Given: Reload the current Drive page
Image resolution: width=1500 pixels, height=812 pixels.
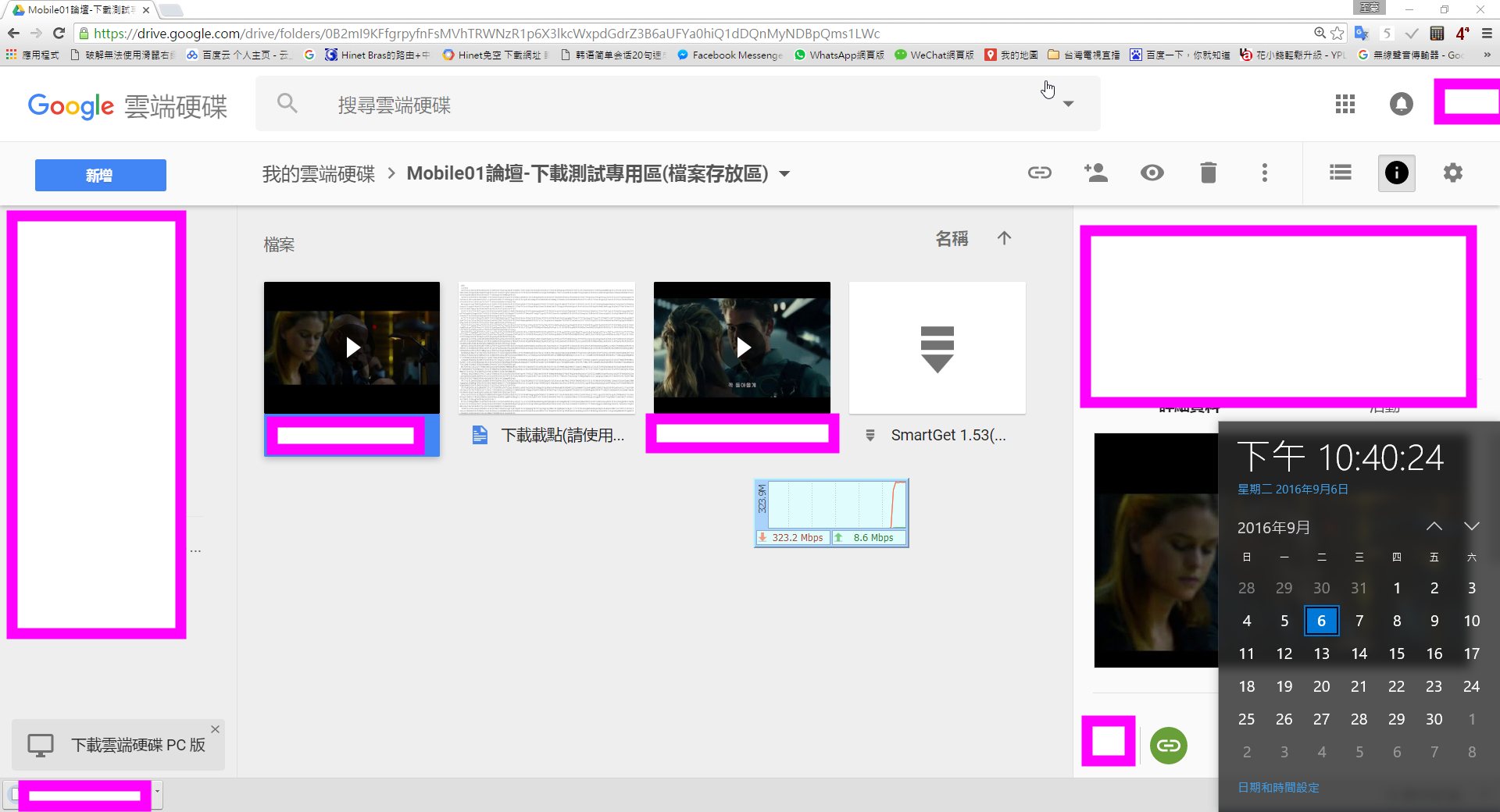Looking at the screenshot, I should [59, 33].
